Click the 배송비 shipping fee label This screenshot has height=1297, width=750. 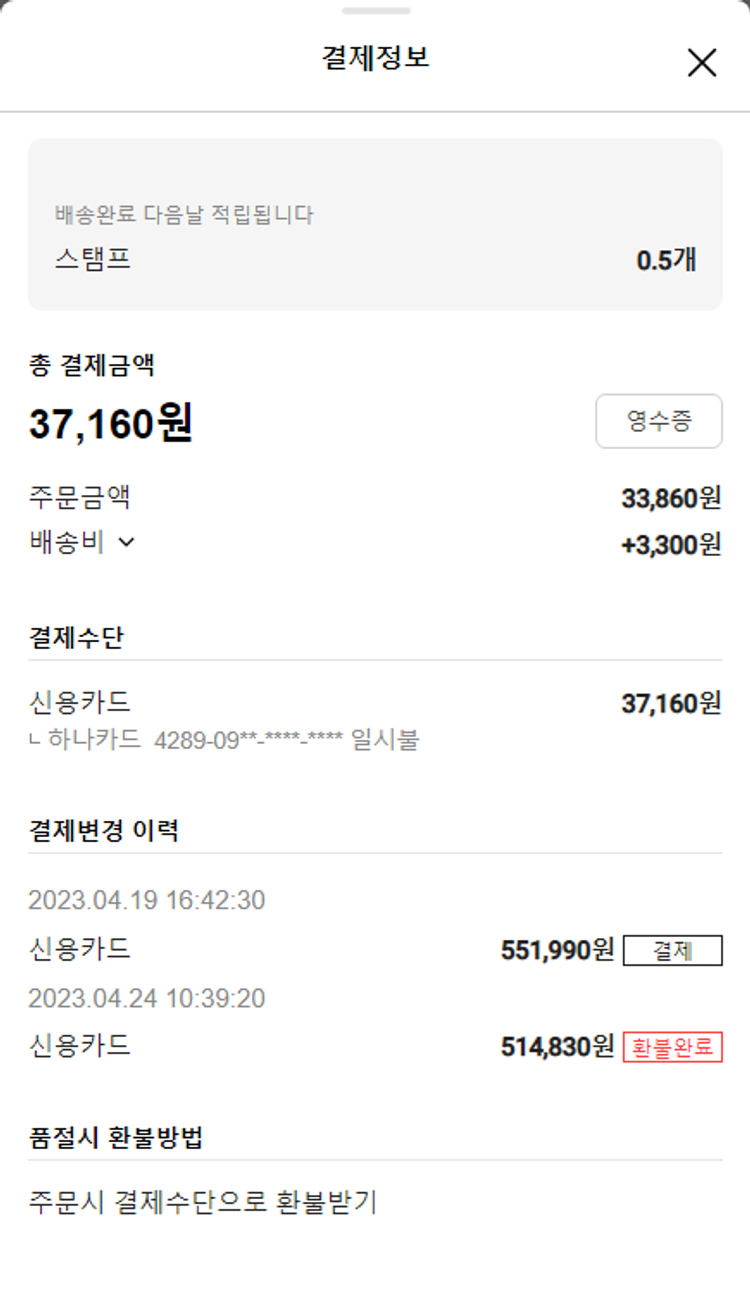(x=66, y=543)
